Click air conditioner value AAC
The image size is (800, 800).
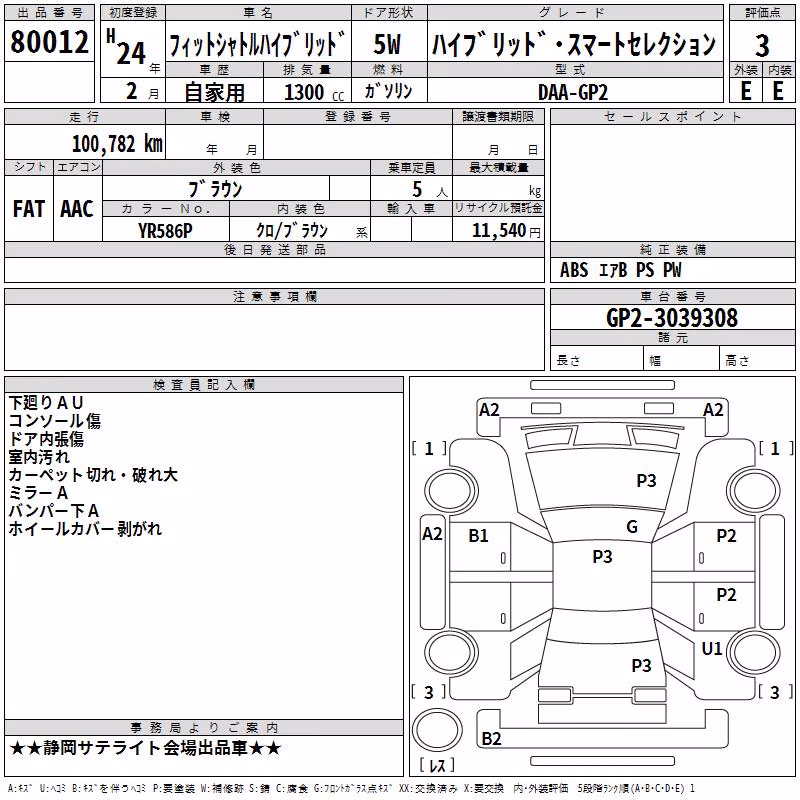(x=77, y=209)
